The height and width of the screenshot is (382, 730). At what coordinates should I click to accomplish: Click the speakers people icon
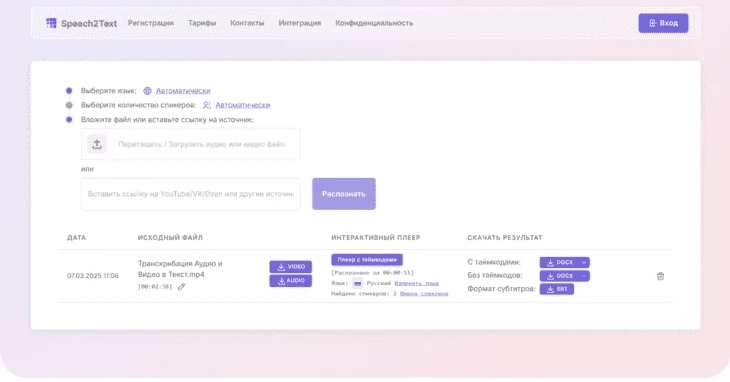207,105
